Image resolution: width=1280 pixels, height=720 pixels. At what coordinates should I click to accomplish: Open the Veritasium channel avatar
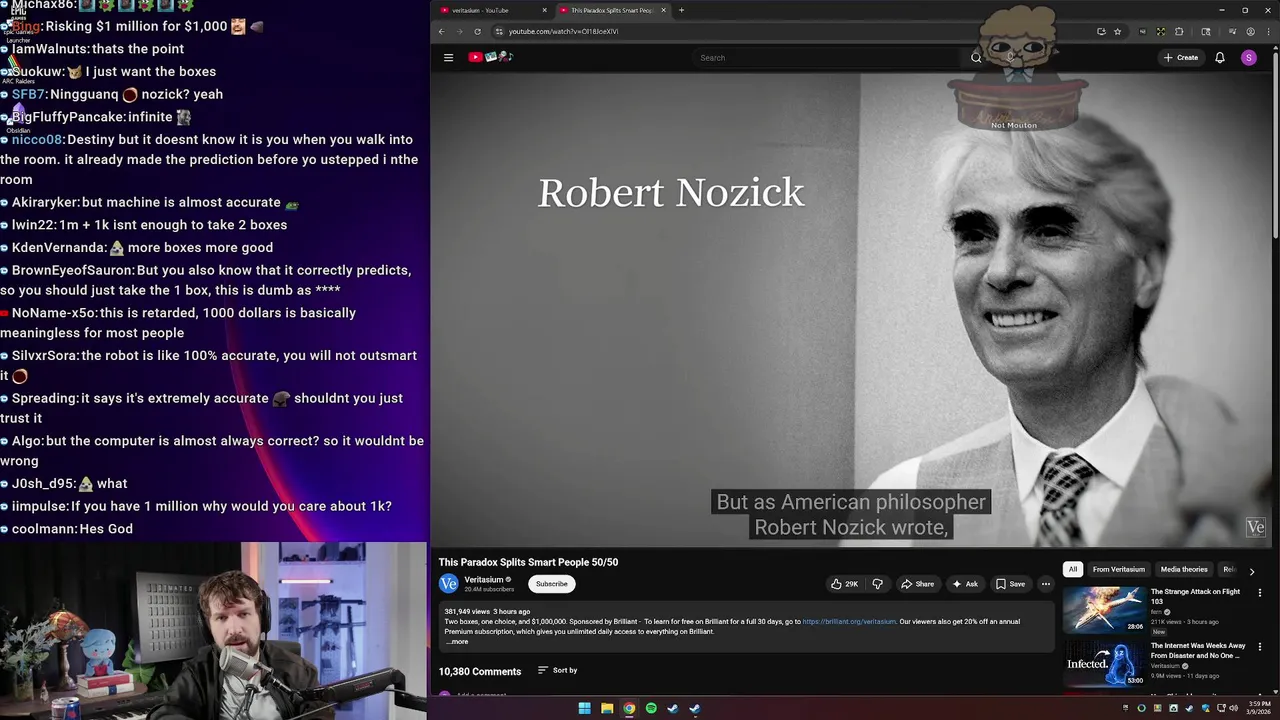pos(448,583)
